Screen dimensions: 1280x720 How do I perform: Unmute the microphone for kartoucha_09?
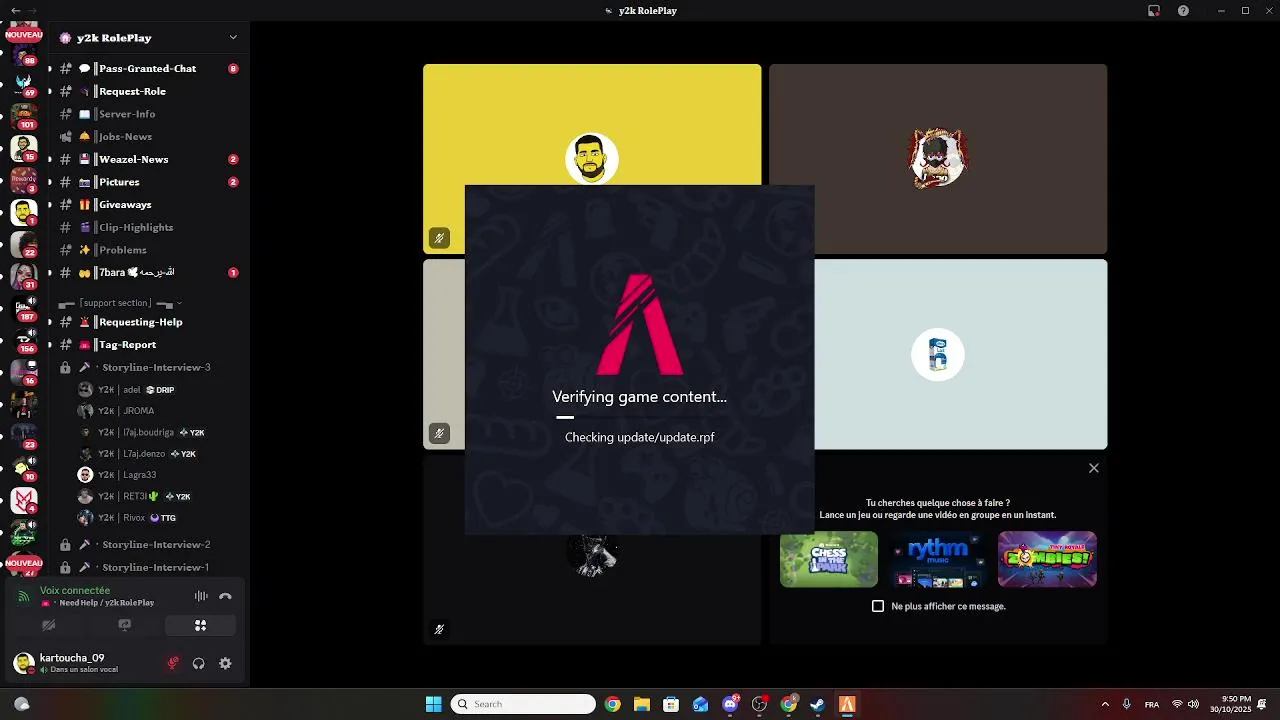pyautogui.click(x=172, y=663)
